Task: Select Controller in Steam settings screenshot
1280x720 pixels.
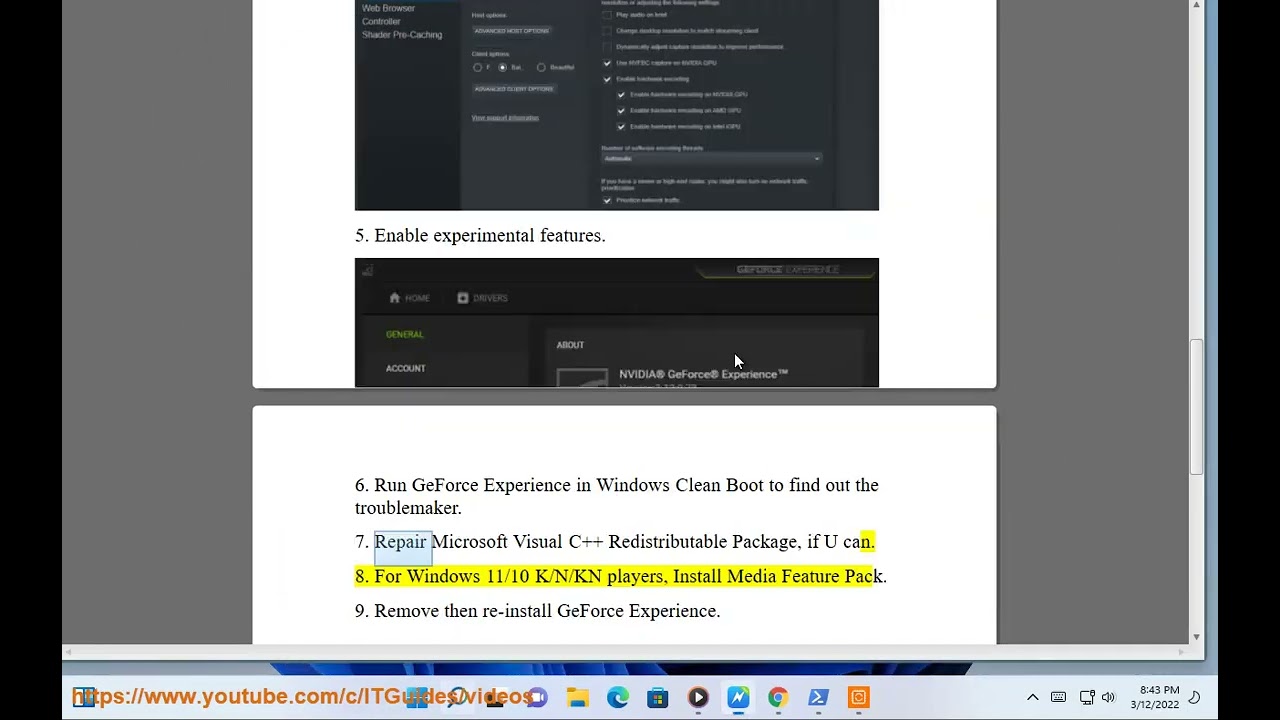Action: pos(381,21)
